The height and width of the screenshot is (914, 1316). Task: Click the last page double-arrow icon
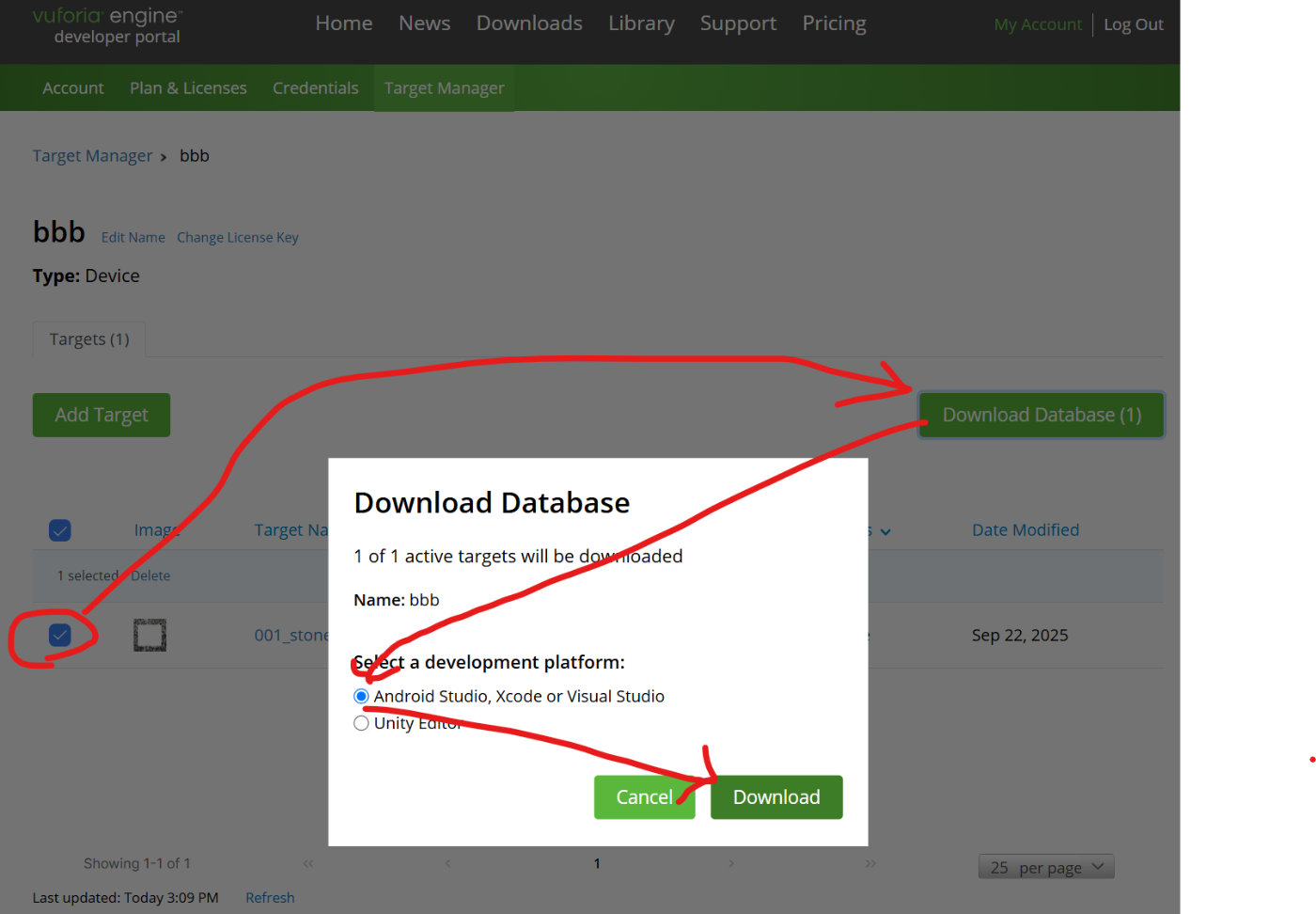point(870,863)
